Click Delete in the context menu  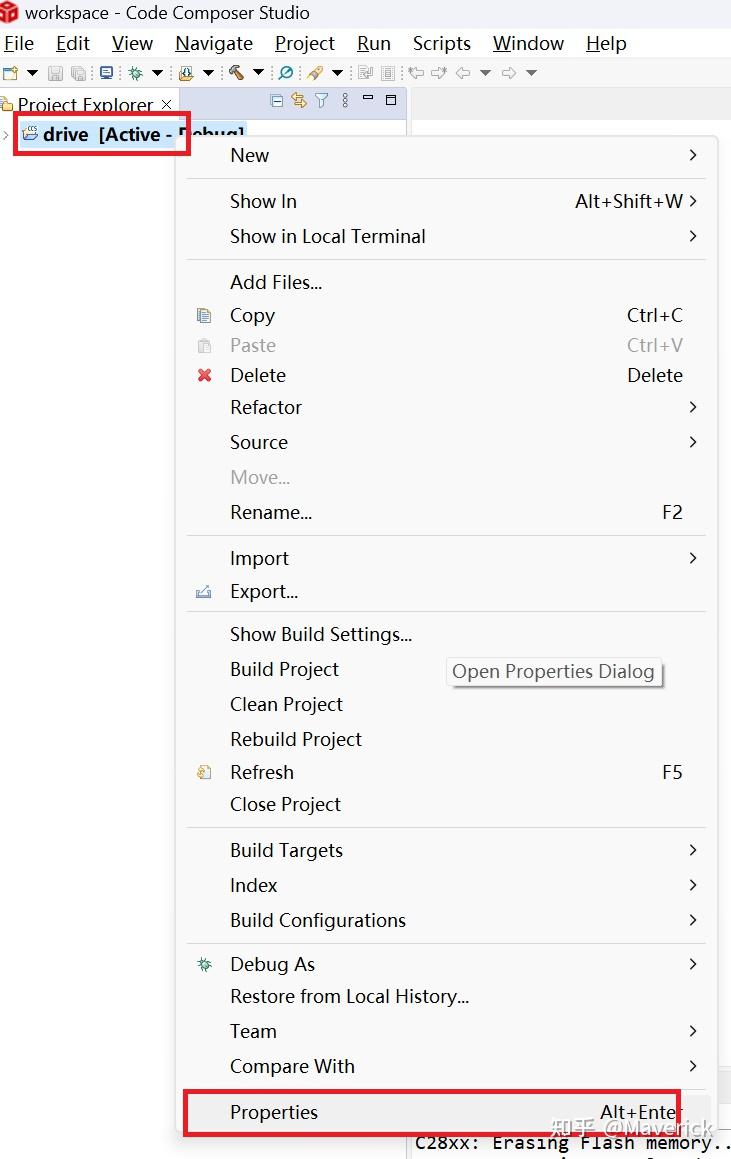click(258, 375)
